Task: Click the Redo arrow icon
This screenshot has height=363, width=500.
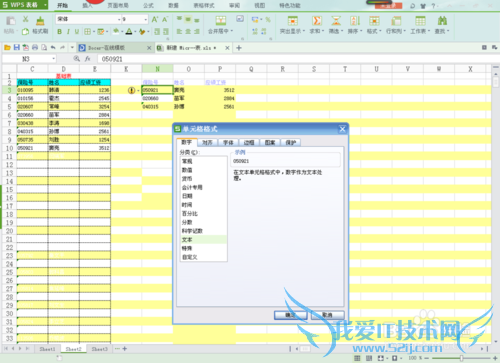Action: 62,48
